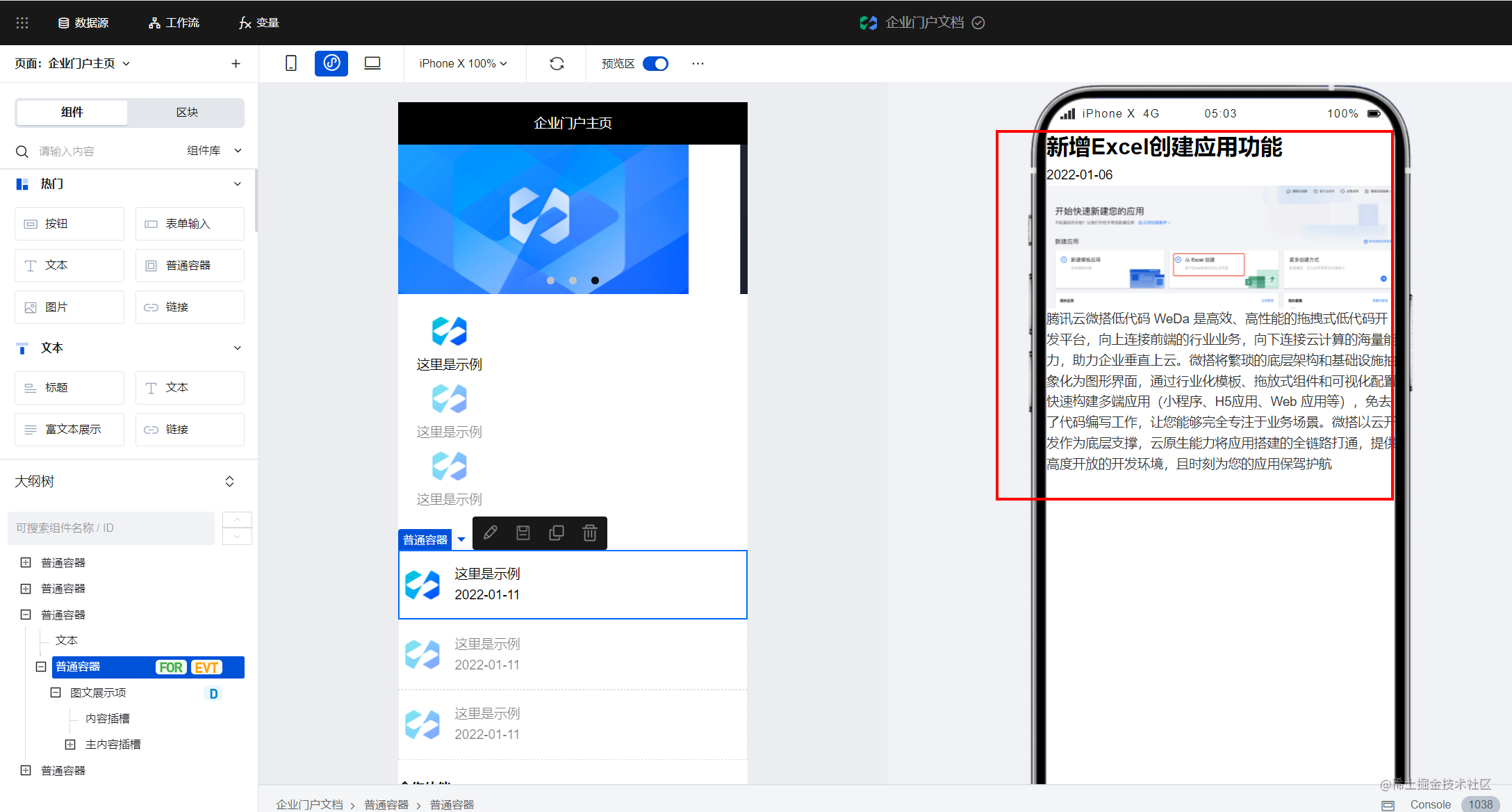1512x812 pixels.
Task: Select the first carousel dot indicator
Action: [x=550, y=280]
